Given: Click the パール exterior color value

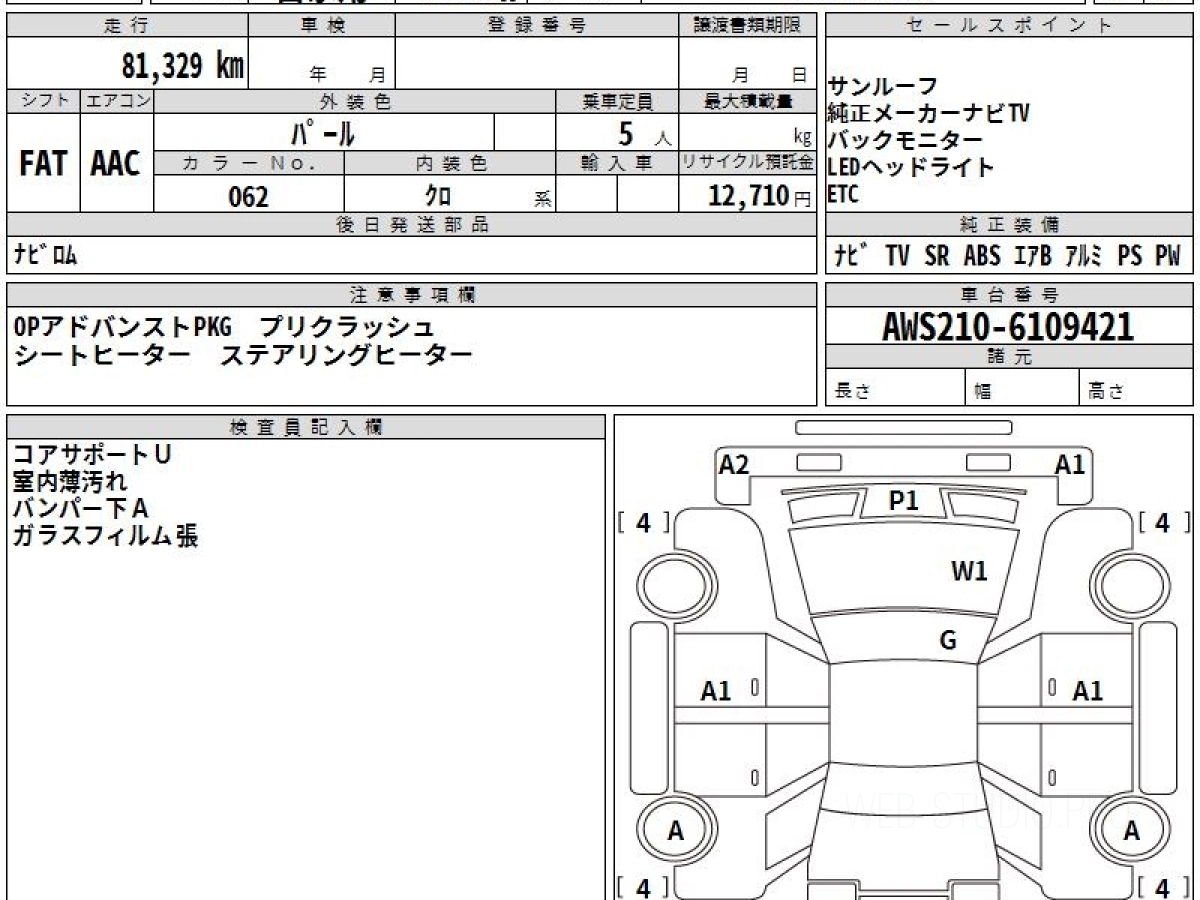Looking at the screenshot, I should [x=323, y=132].
